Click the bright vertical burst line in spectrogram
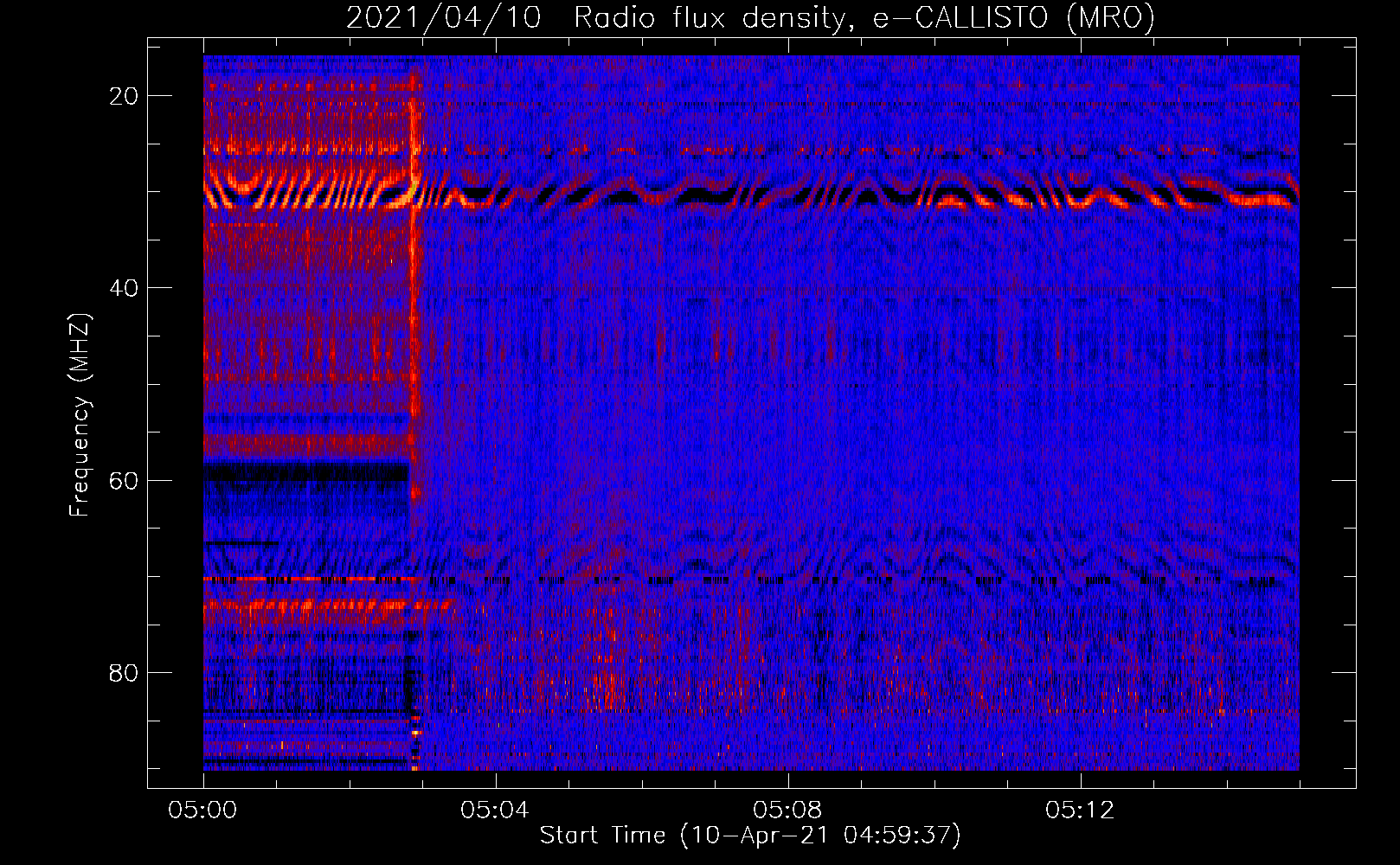 tap(414, 285)
